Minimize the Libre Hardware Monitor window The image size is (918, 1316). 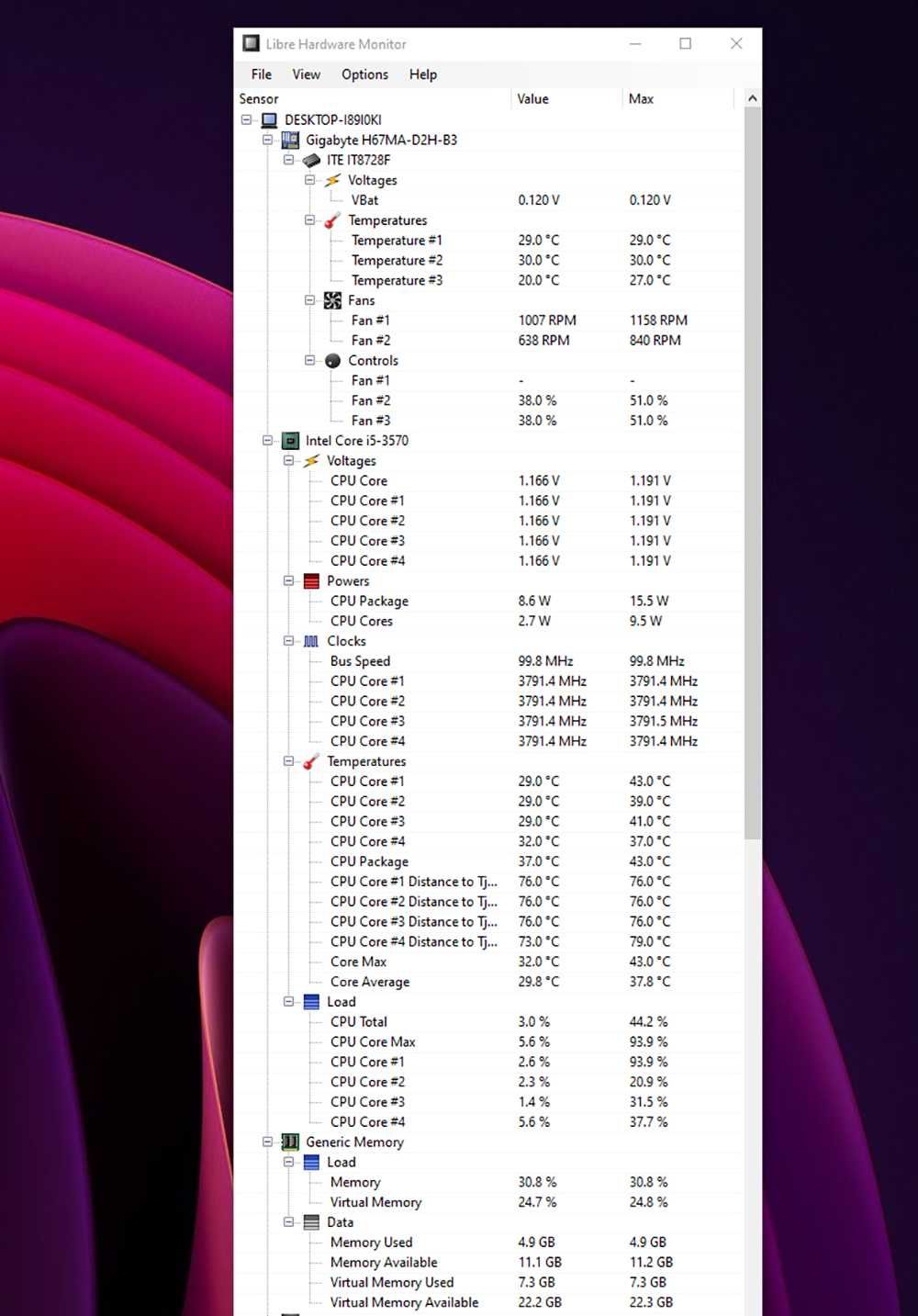click(635, 43)
